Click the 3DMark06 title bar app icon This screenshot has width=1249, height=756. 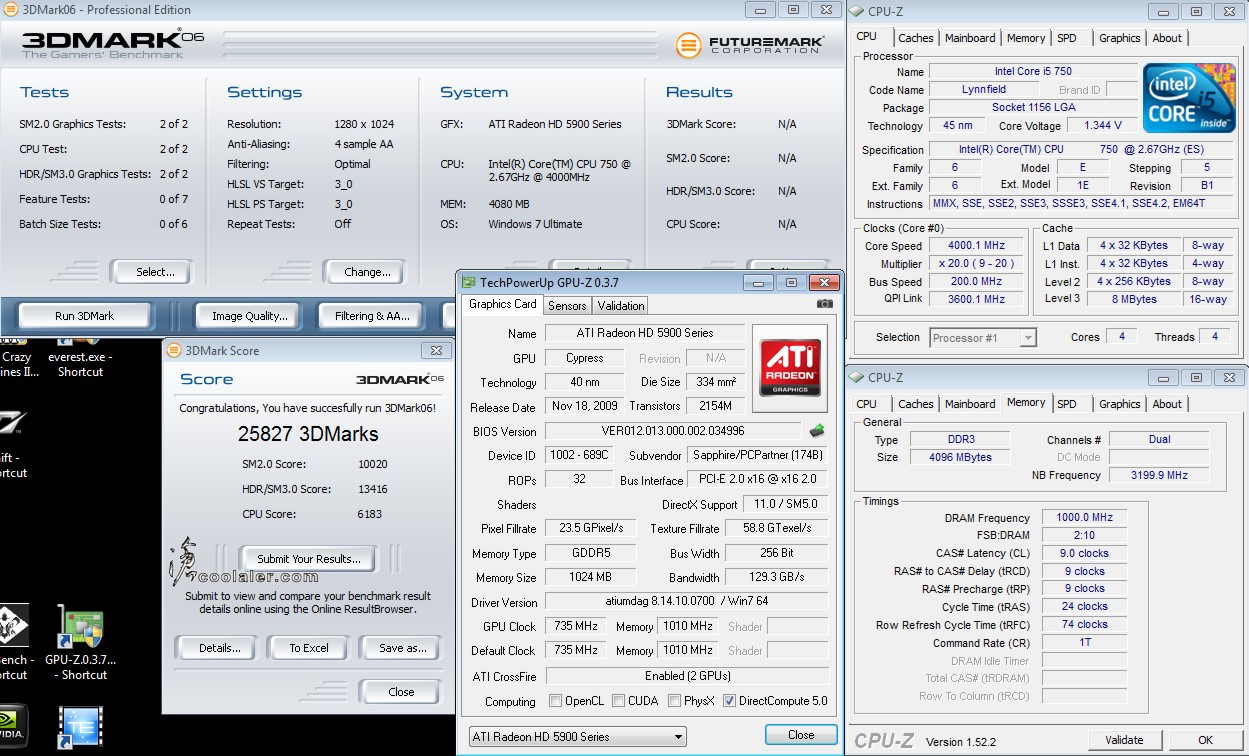tap(9, 10)
